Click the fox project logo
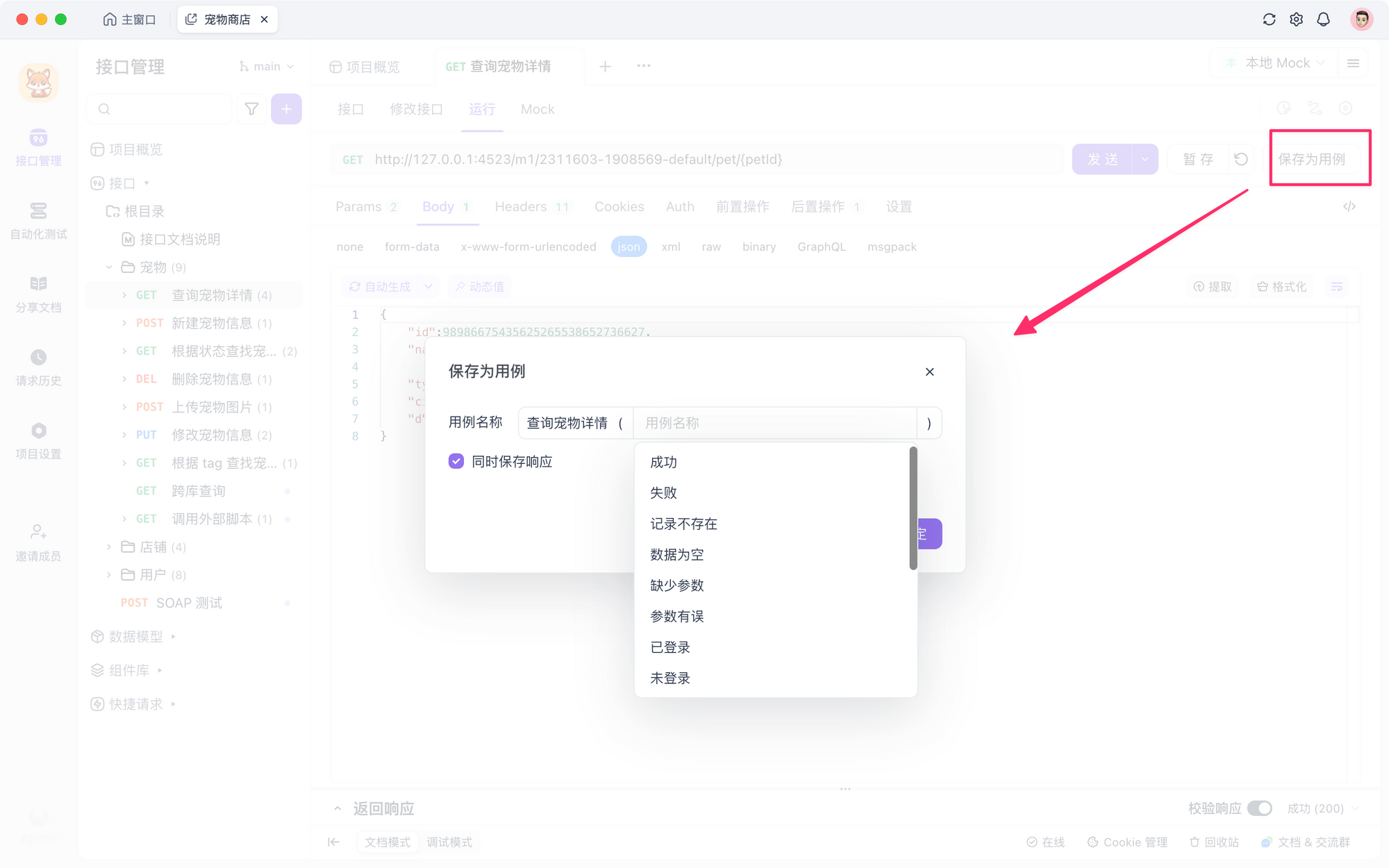 39,83
